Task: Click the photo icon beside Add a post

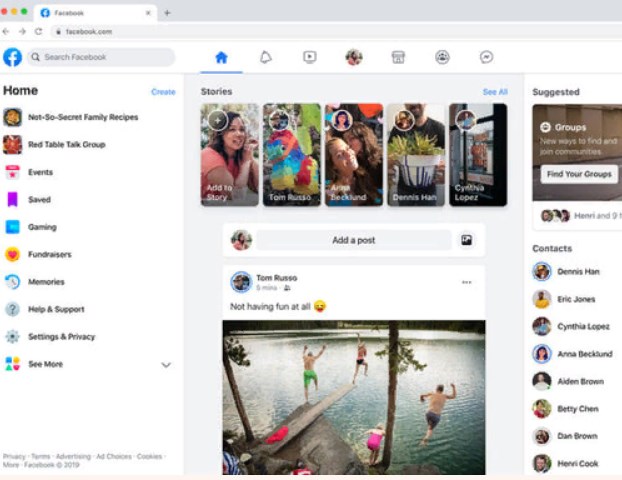Action: tap(466, 240)
